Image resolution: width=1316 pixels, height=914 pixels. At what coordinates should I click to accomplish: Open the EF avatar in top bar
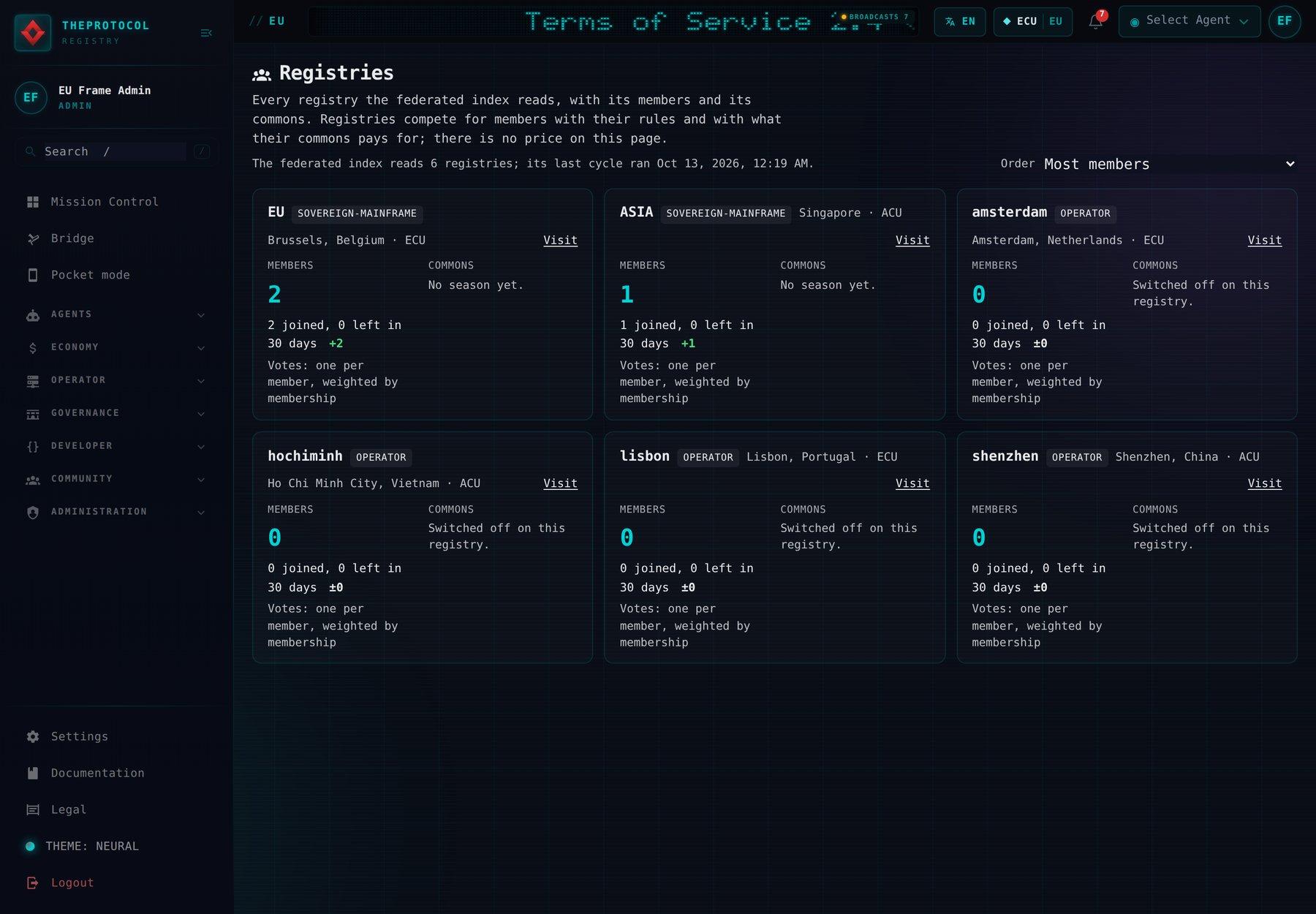tap(1285, 21)
